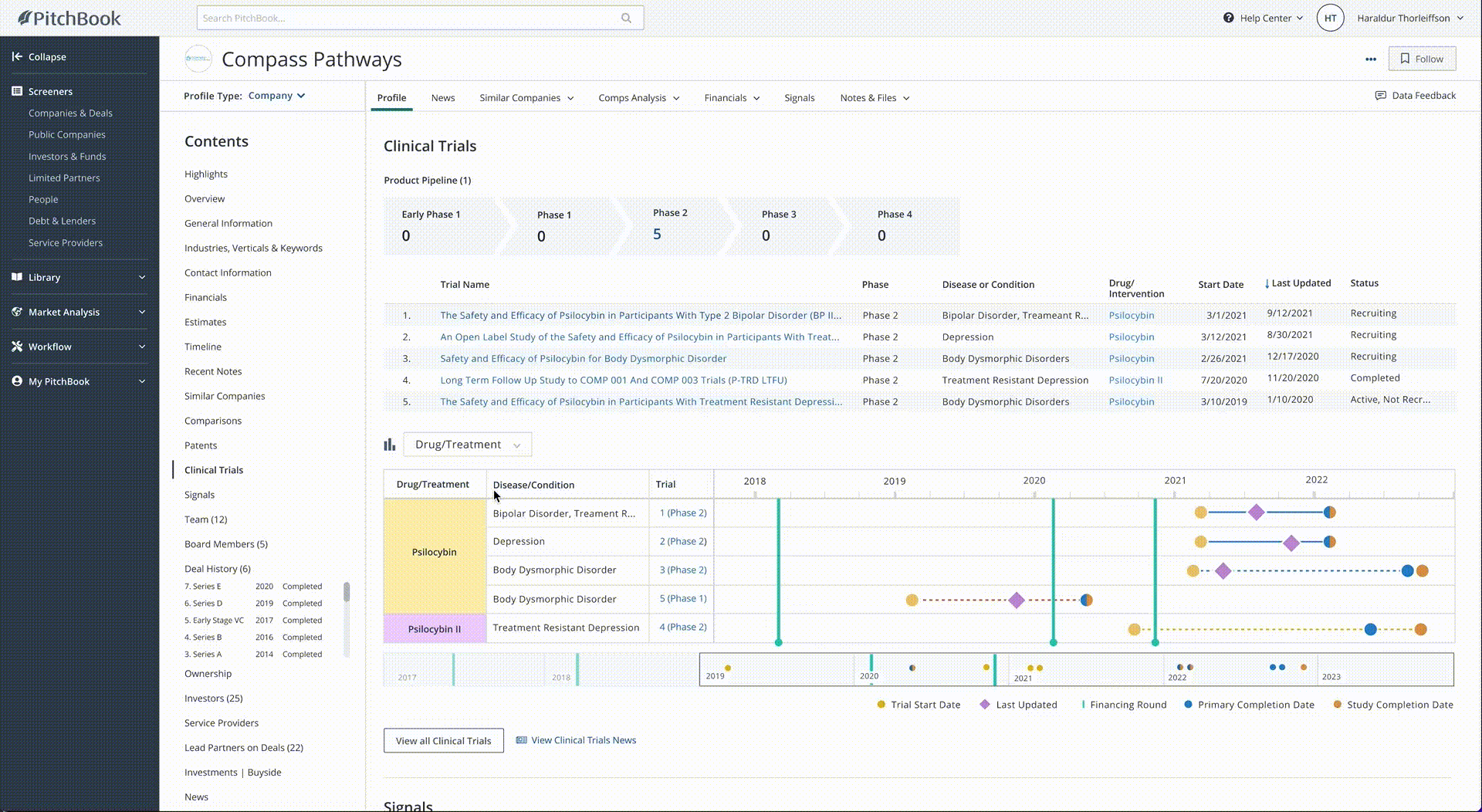Switch to the Signals tab
This screenshot has height=812, width=1482.
tap(800, 98)
